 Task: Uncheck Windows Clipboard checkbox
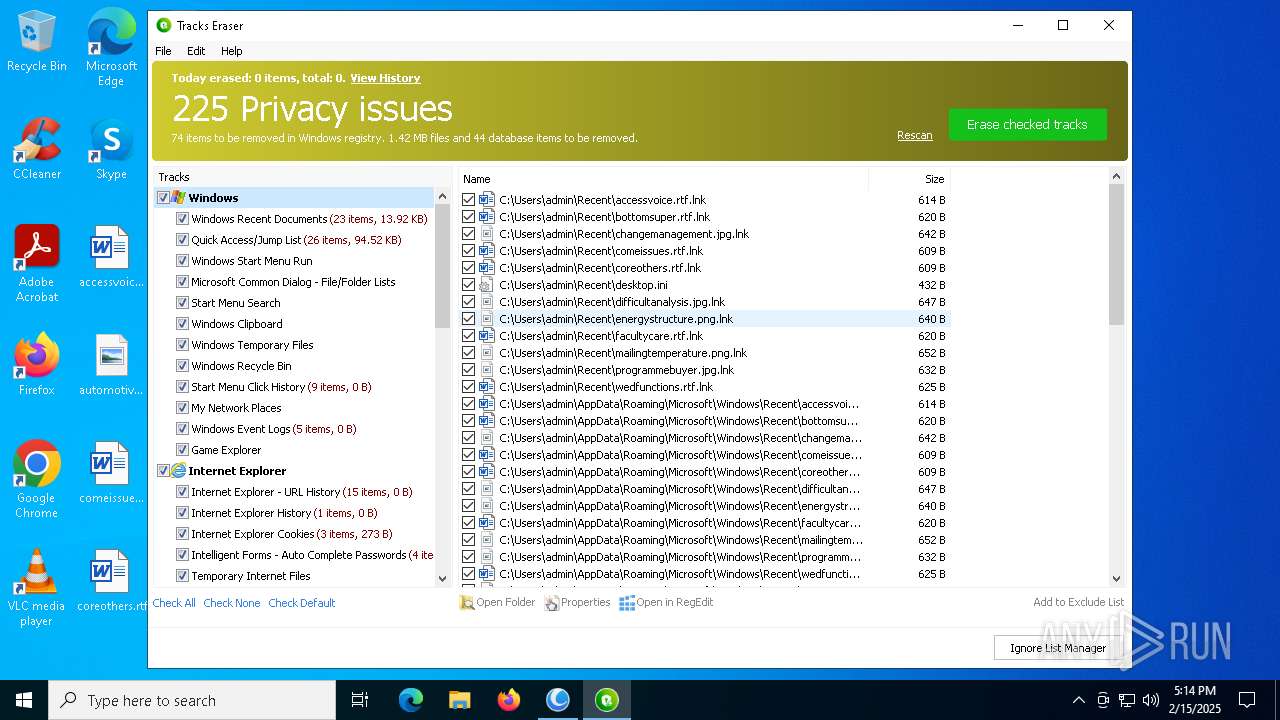[182, 323]
